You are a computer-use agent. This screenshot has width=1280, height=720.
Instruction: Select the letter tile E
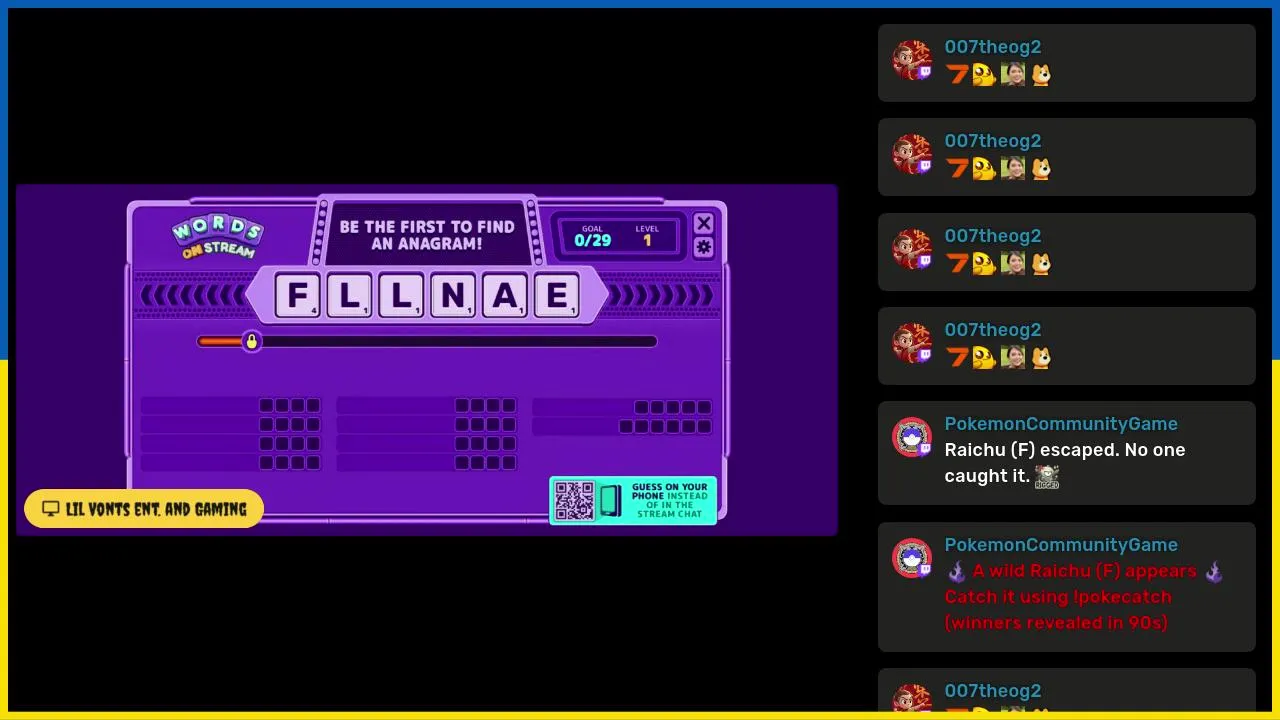point(557,295)
